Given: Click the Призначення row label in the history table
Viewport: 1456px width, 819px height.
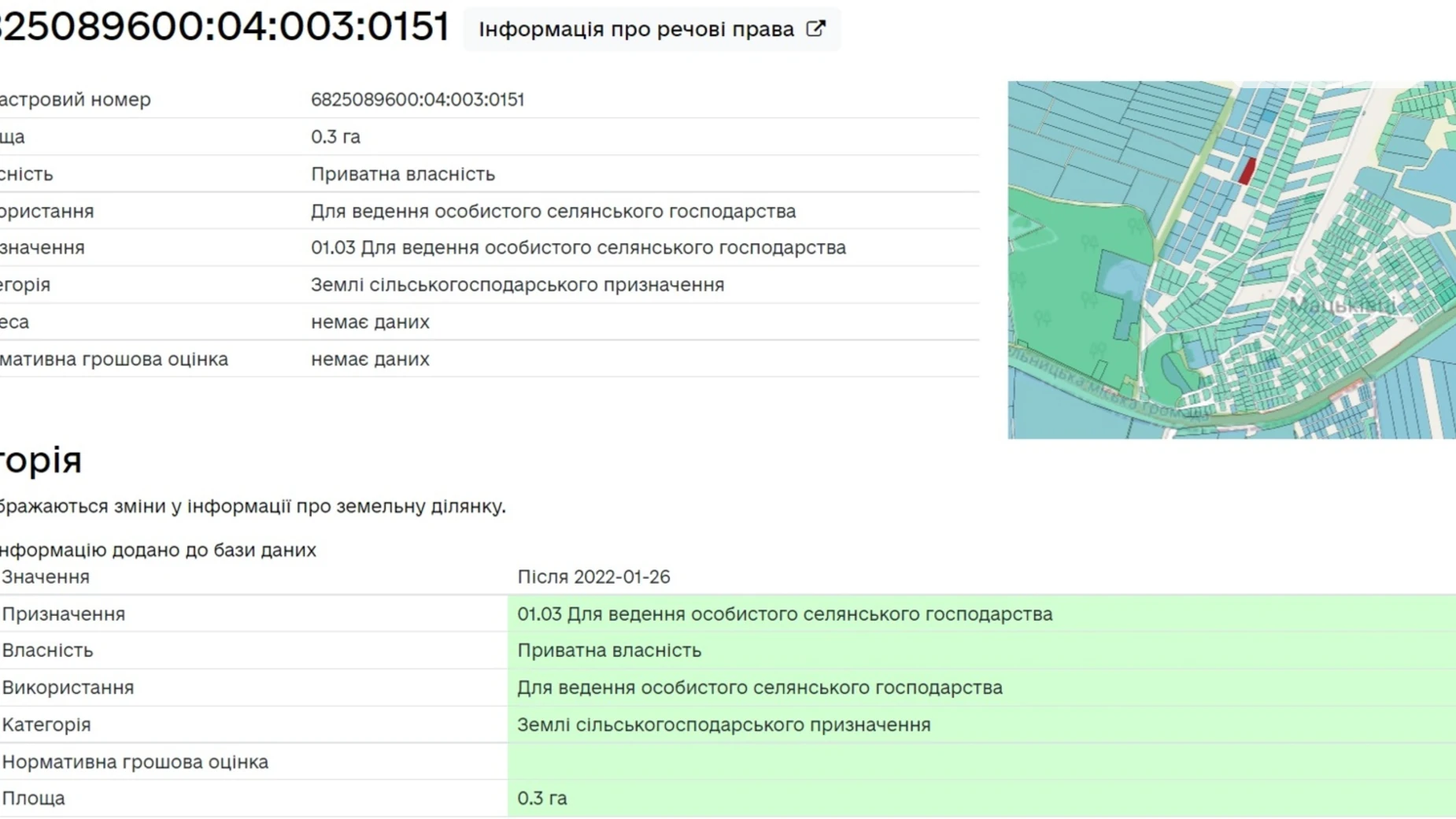Looking at the screenshot, I should tap(64, 614).
